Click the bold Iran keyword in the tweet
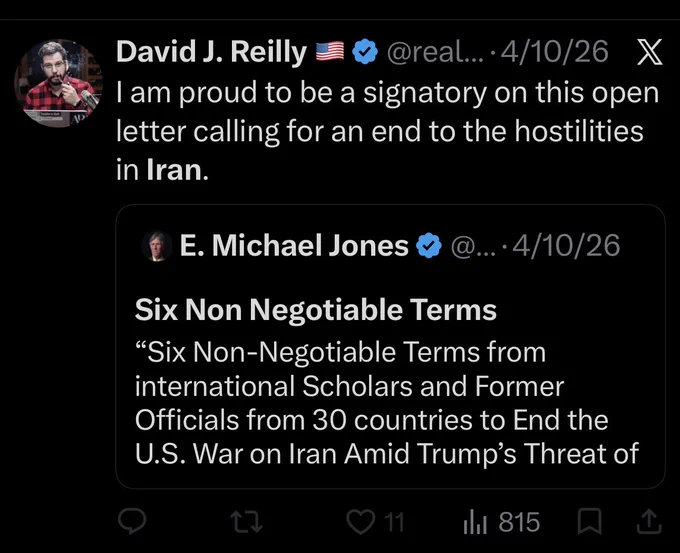The height and width of the screenshot is (553, 680). pyautogui.click(x=174, y=170)
